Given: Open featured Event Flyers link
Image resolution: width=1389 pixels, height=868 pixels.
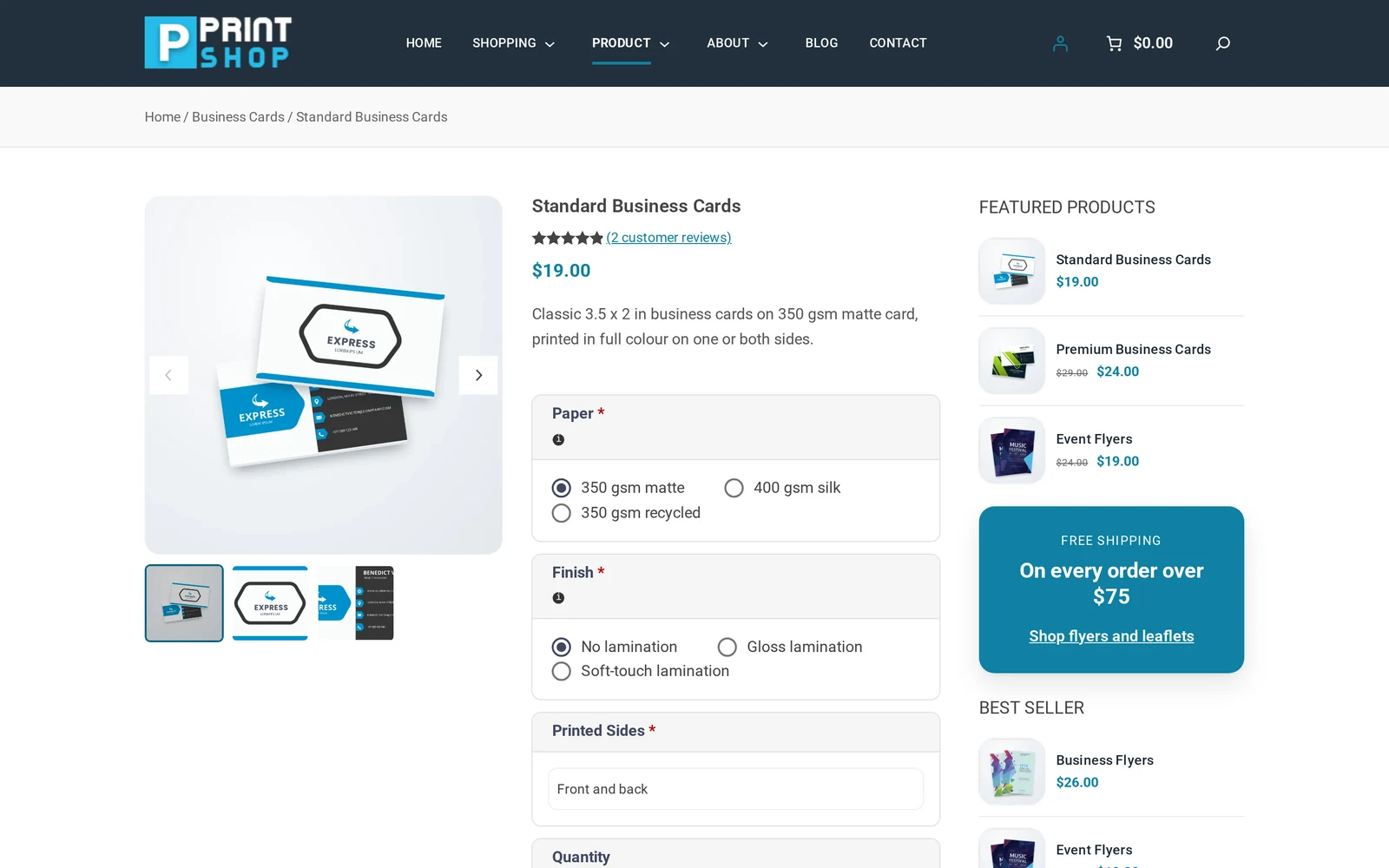Looking at the screenshot, I should pos(1094,439).
